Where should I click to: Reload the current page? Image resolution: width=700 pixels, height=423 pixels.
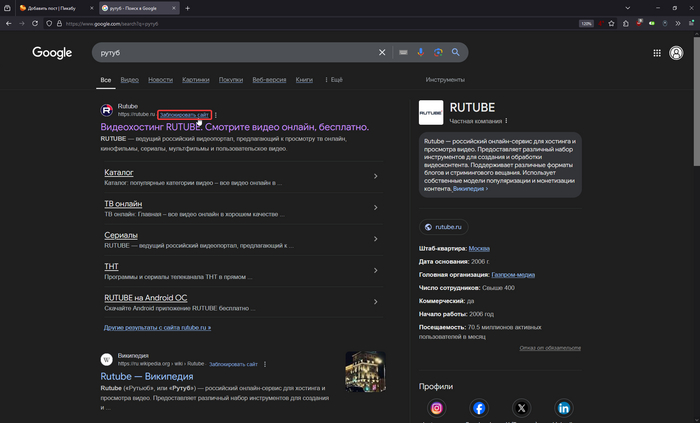click(x=35, y=24)
